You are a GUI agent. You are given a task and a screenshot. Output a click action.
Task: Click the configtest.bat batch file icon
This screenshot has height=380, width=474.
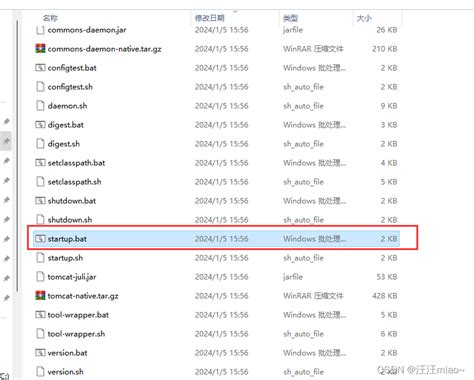coord(40,68)
